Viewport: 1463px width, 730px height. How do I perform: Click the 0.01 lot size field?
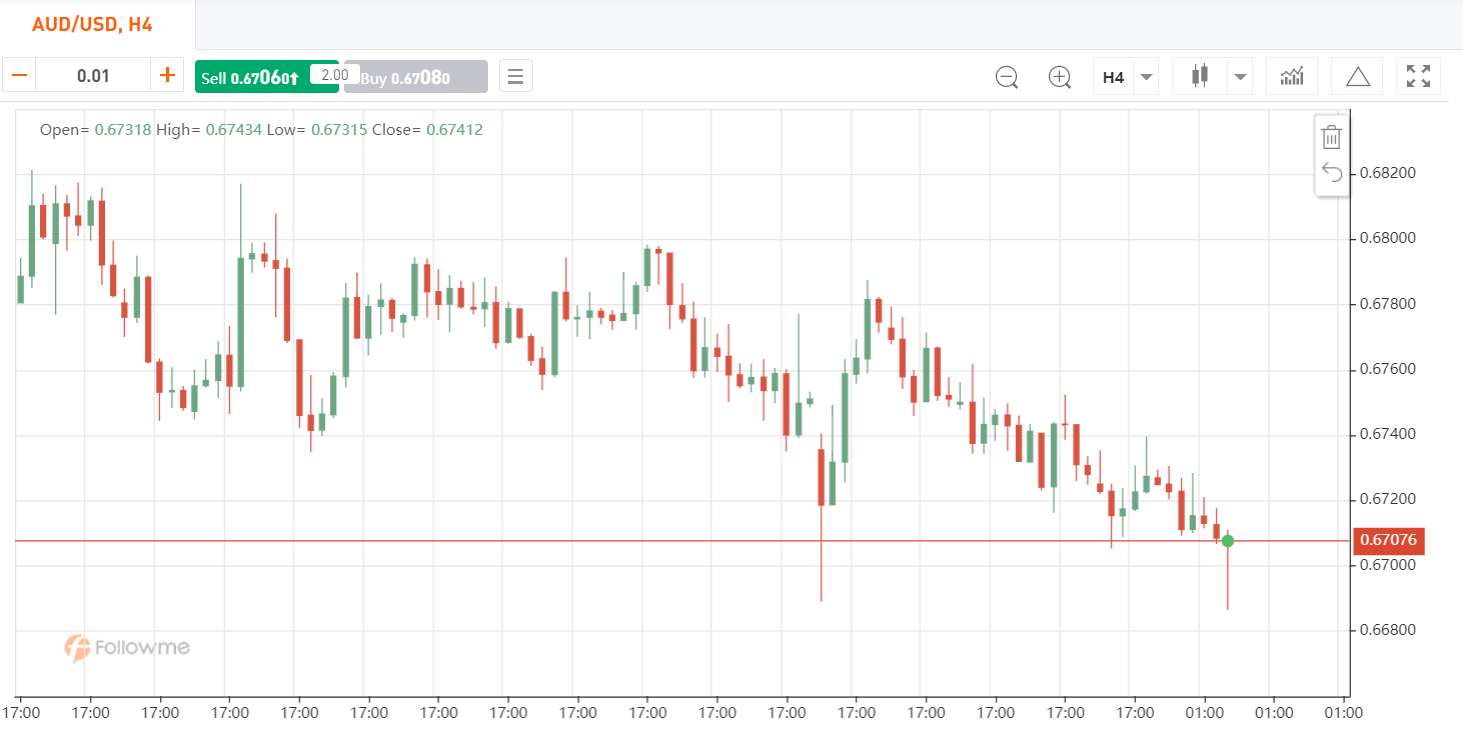93,75
